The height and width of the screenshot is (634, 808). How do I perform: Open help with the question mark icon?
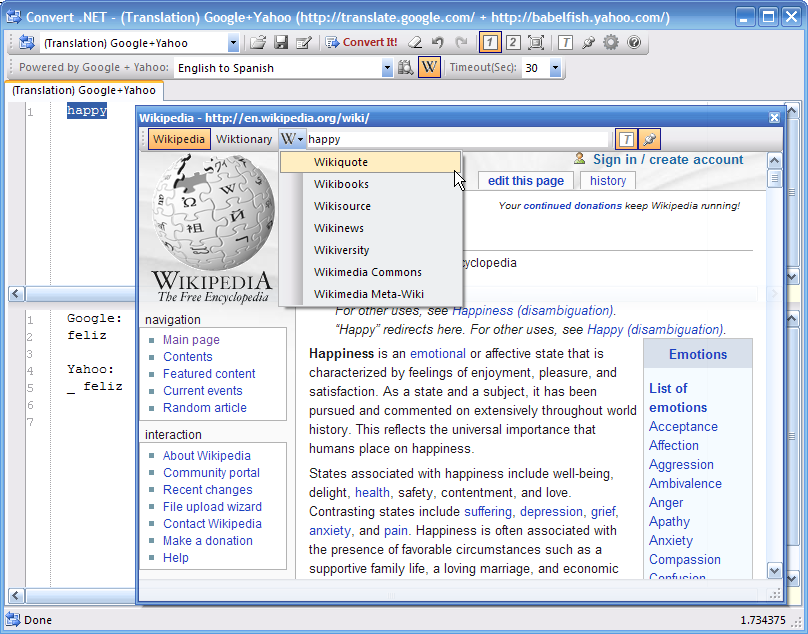click(x=634, y=42)
